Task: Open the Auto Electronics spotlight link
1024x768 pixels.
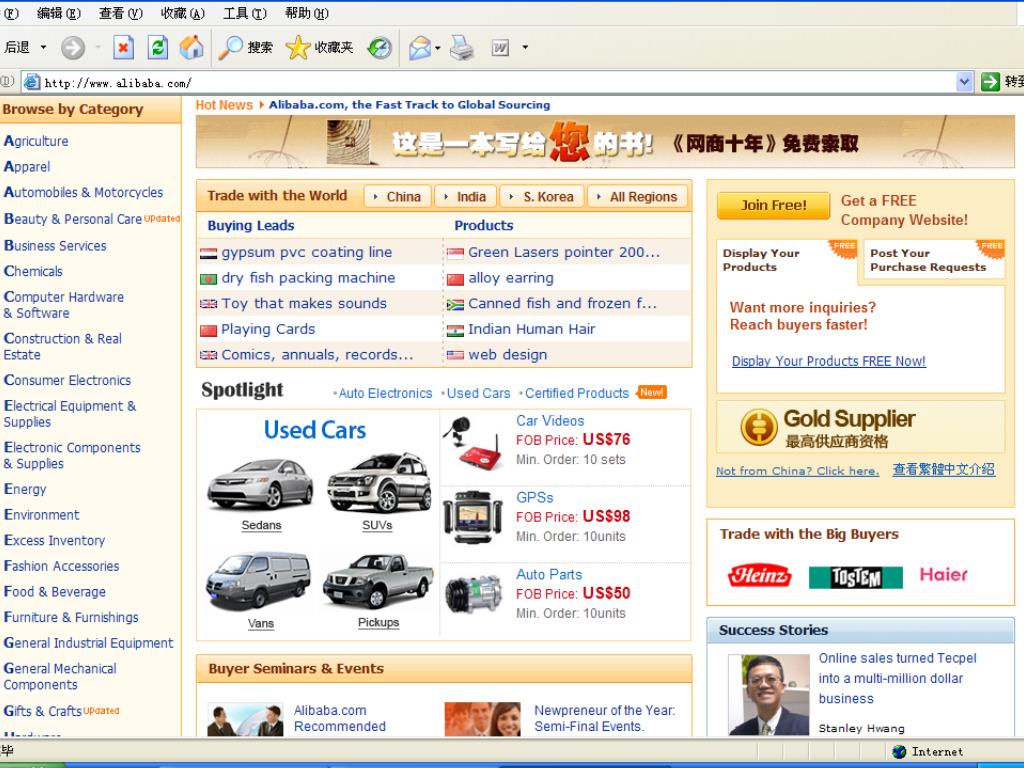Action: (x=385, y=393)
